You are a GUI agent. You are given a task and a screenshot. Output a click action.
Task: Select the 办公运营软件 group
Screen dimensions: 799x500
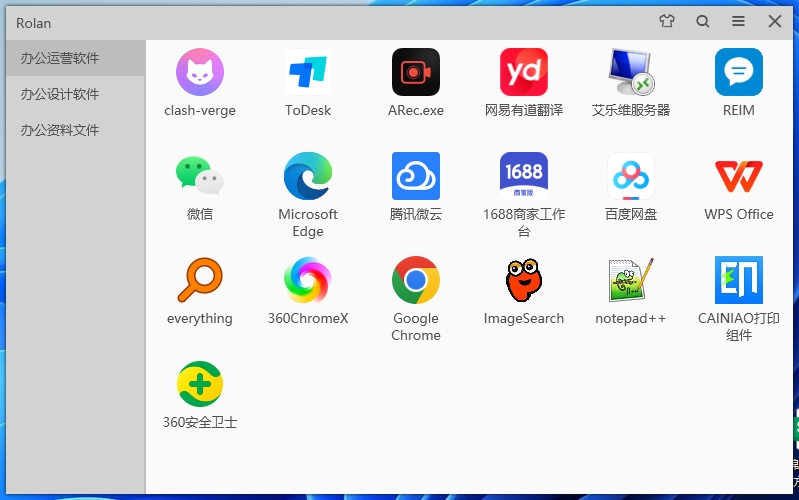click(x=76, y=58)
